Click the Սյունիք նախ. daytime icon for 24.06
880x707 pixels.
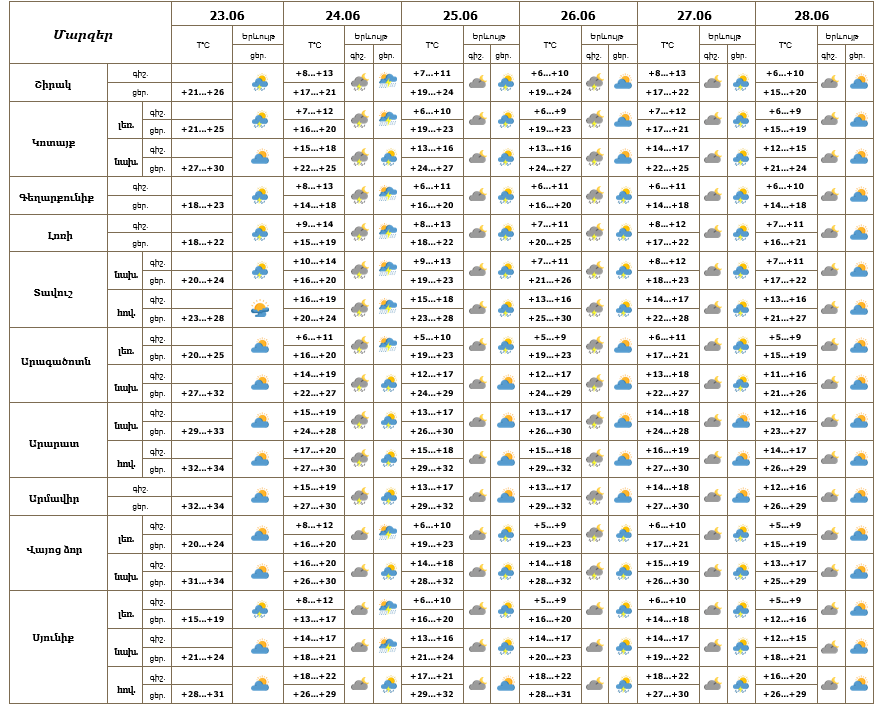click(388, 646)
